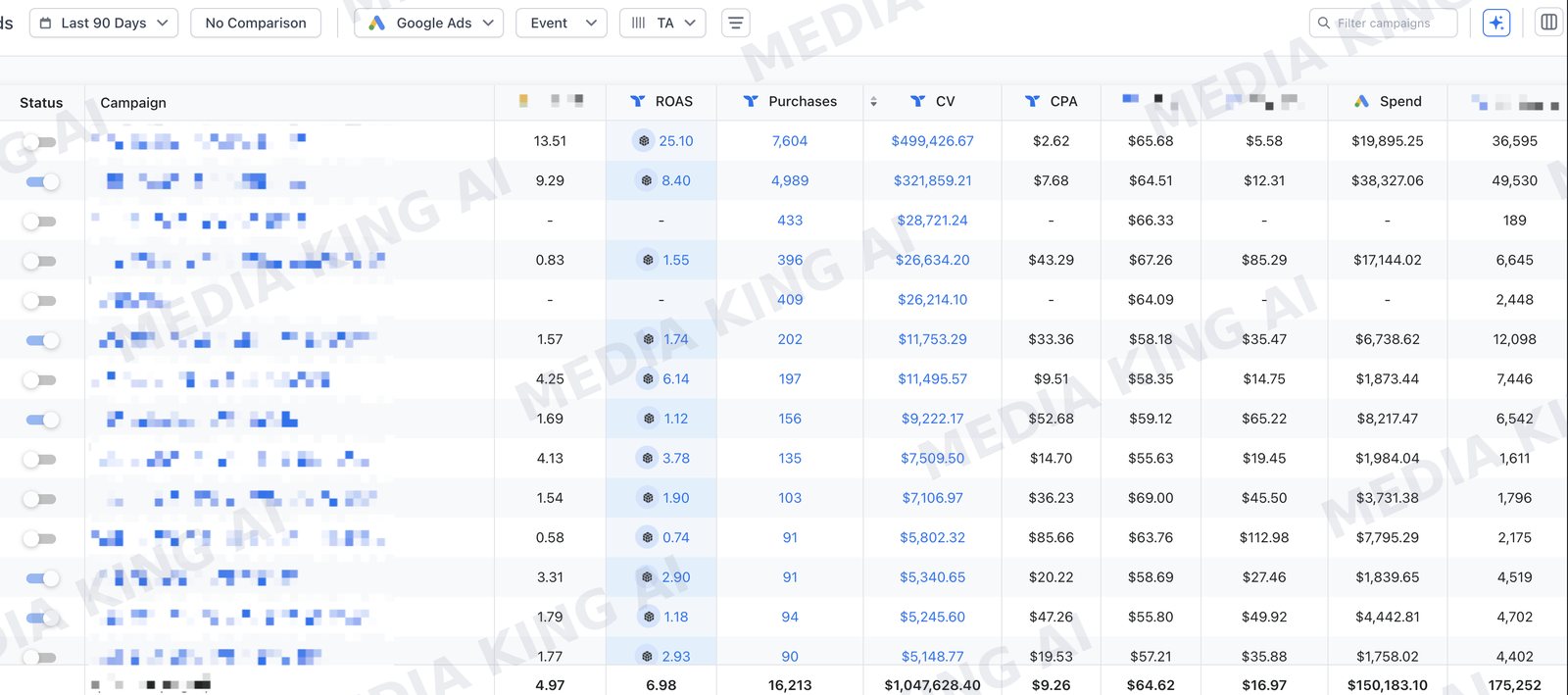Disable status toggle for the 94 purchases row

(x=43, y=619)
